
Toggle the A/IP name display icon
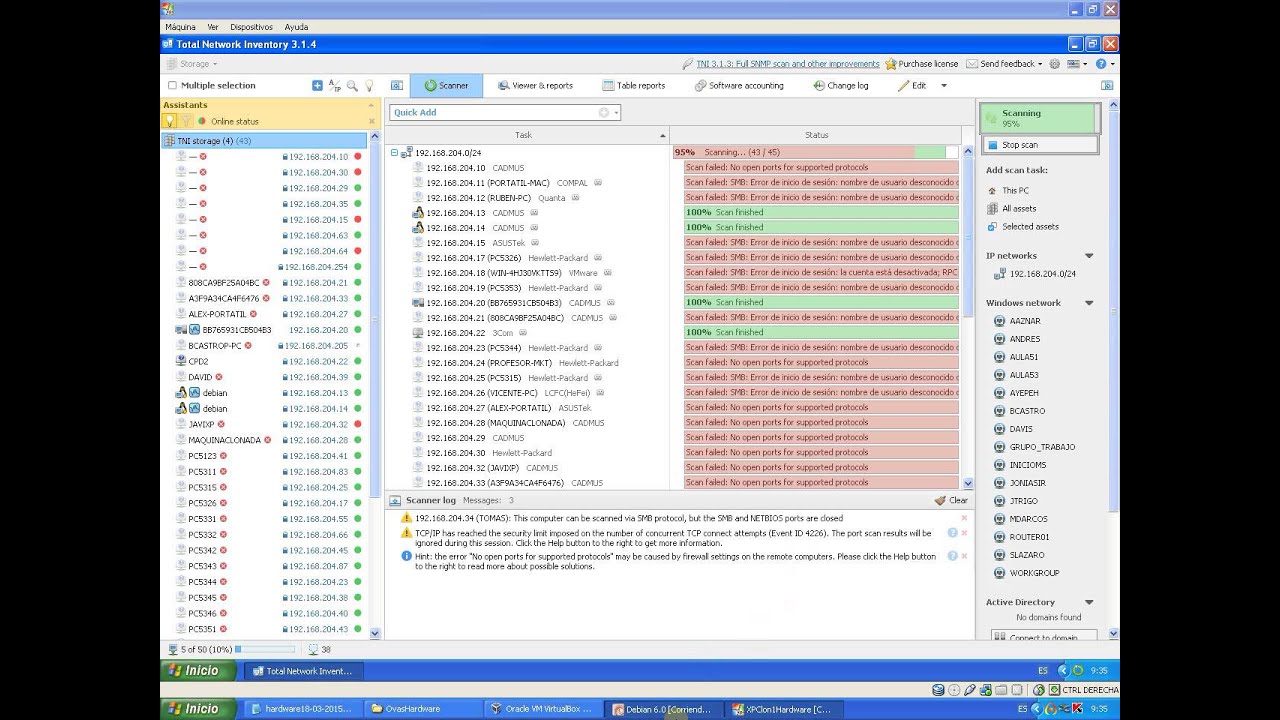point(335,86)
